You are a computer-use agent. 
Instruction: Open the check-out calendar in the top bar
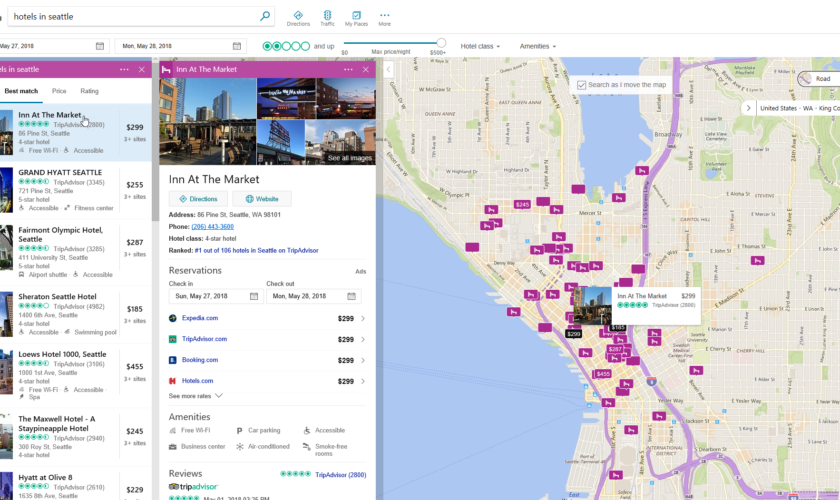(x=237, y=46)
